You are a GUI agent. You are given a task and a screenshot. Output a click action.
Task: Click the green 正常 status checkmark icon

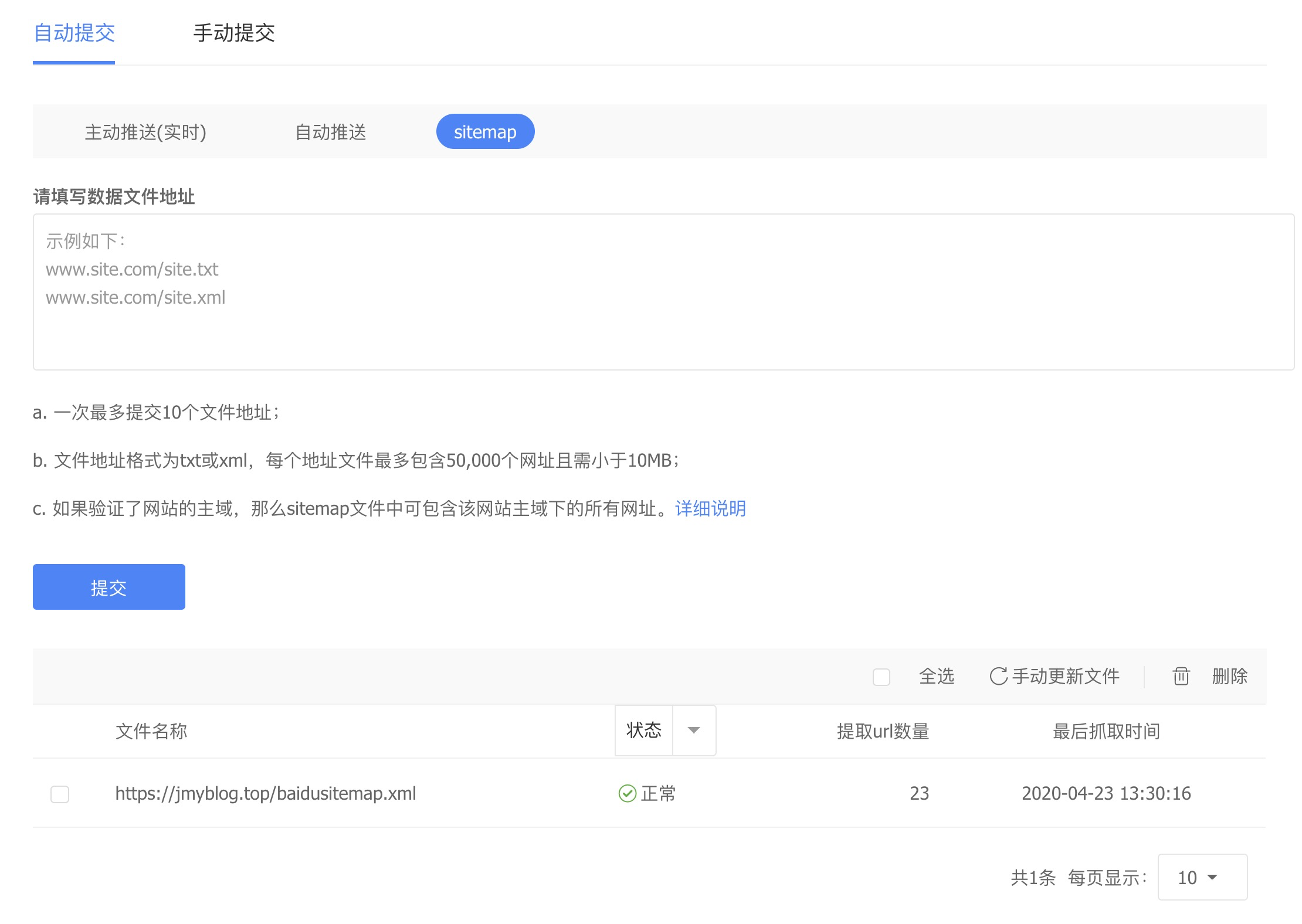click(x=627, y=793)
